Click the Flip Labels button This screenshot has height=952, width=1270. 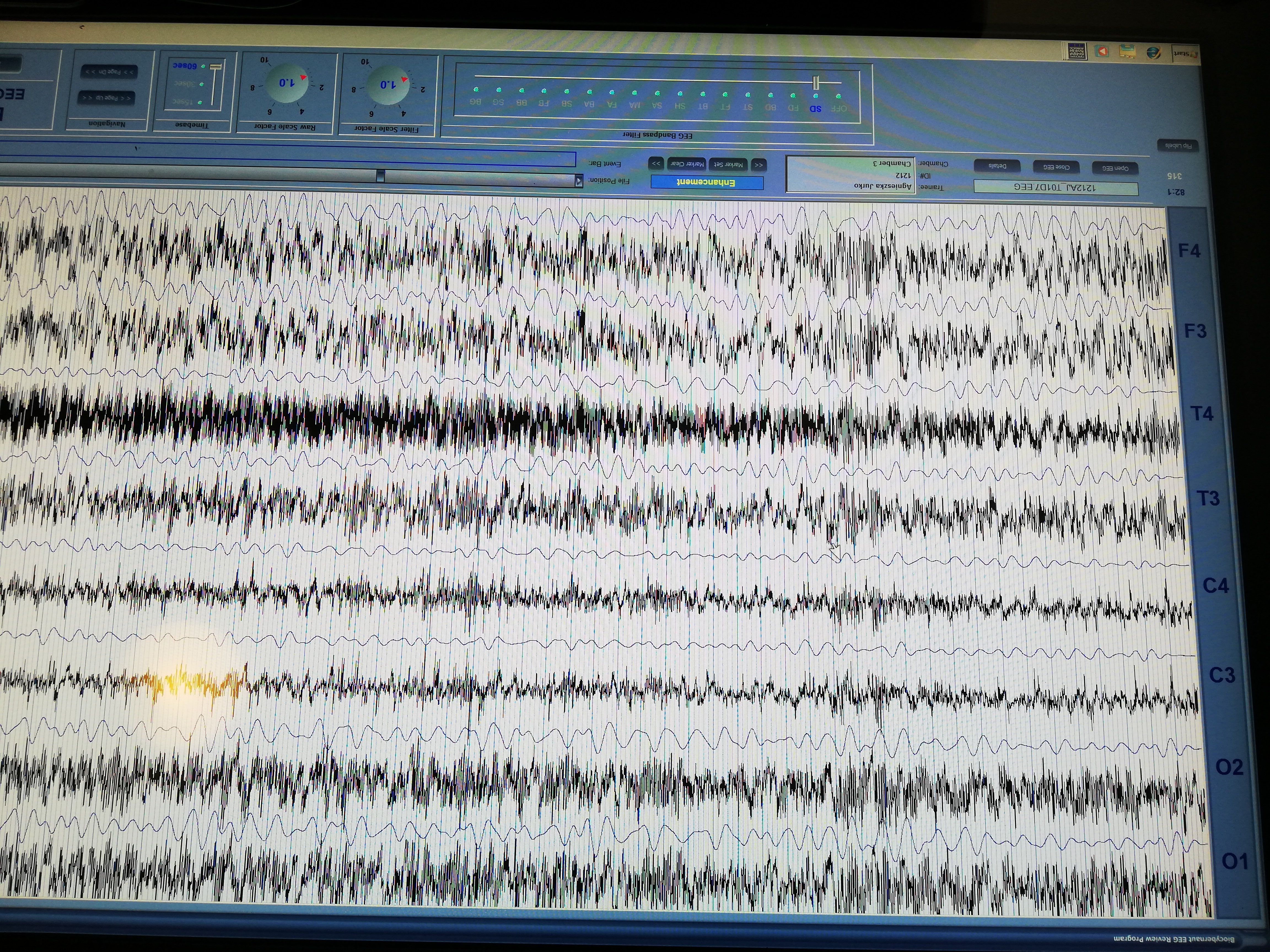(x=1178, y=146)
